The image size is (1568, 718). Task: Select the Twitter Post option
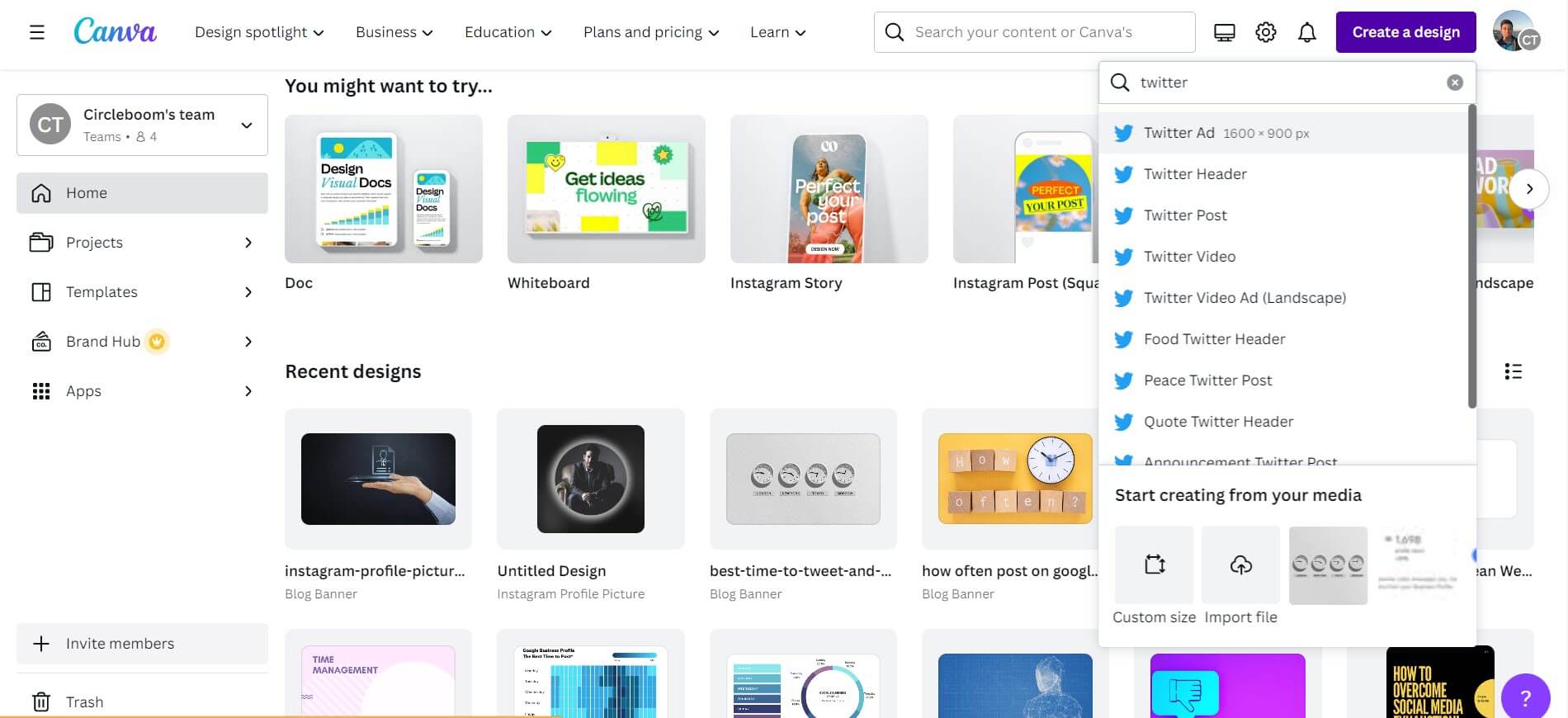(1283, 215)
